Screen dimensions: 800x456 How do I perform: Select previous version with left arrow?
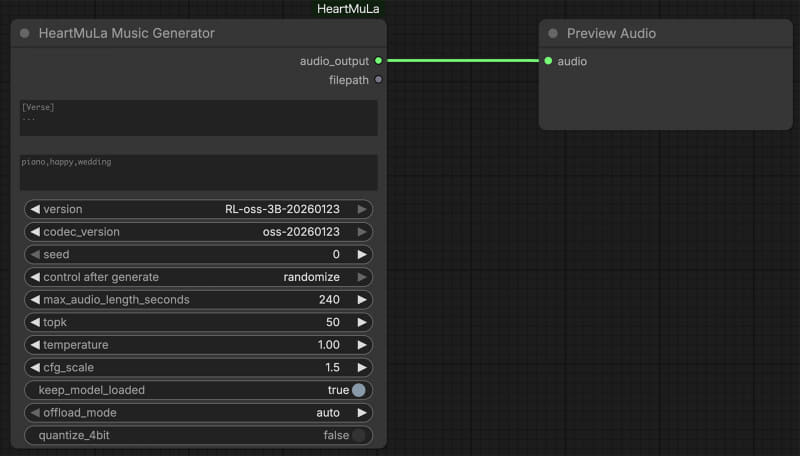tap(35, 209)
